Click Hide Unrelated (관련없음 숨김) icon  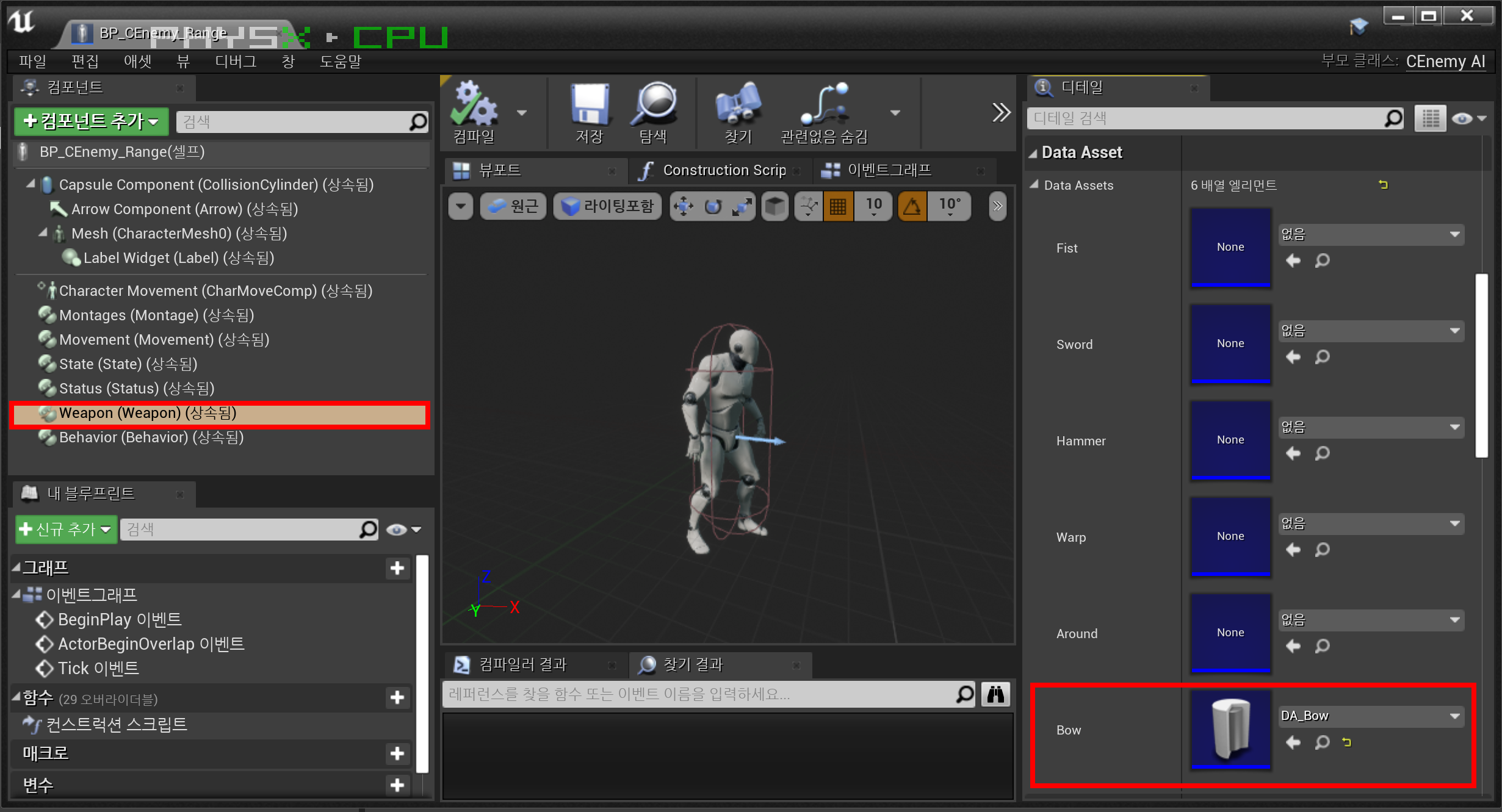[824, 106]
